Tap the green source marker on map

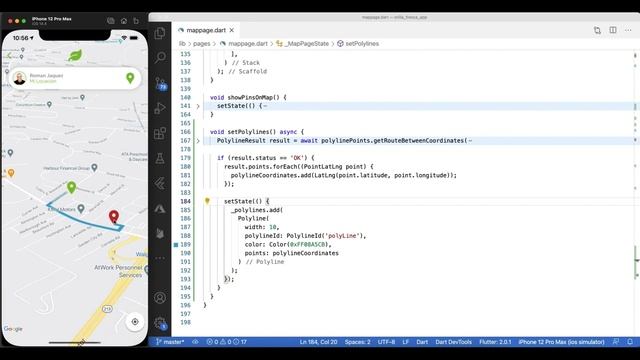71,187
